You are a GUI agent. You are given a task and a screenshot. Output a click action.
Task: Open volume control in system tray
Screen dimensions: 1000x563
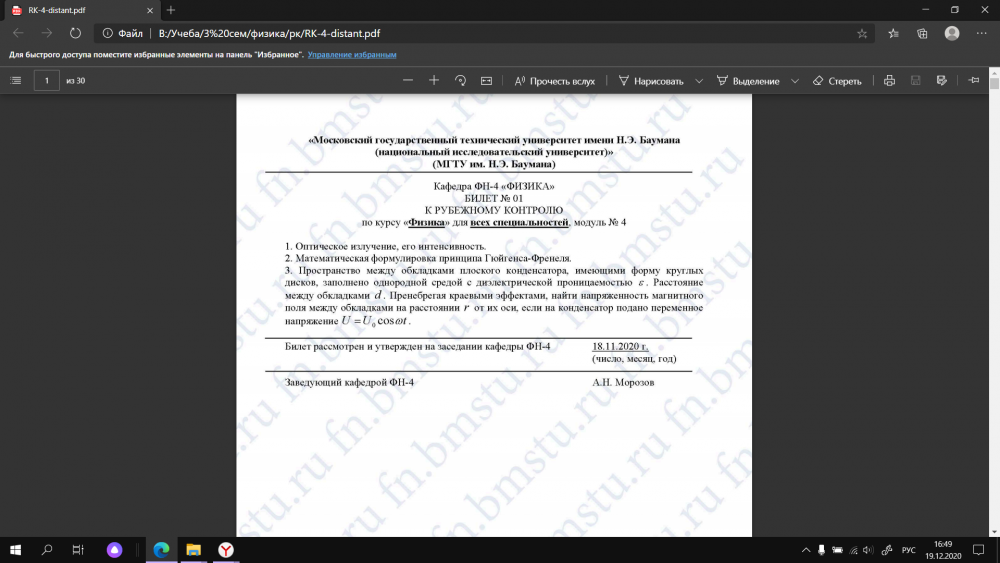click(x=868, y=550)
